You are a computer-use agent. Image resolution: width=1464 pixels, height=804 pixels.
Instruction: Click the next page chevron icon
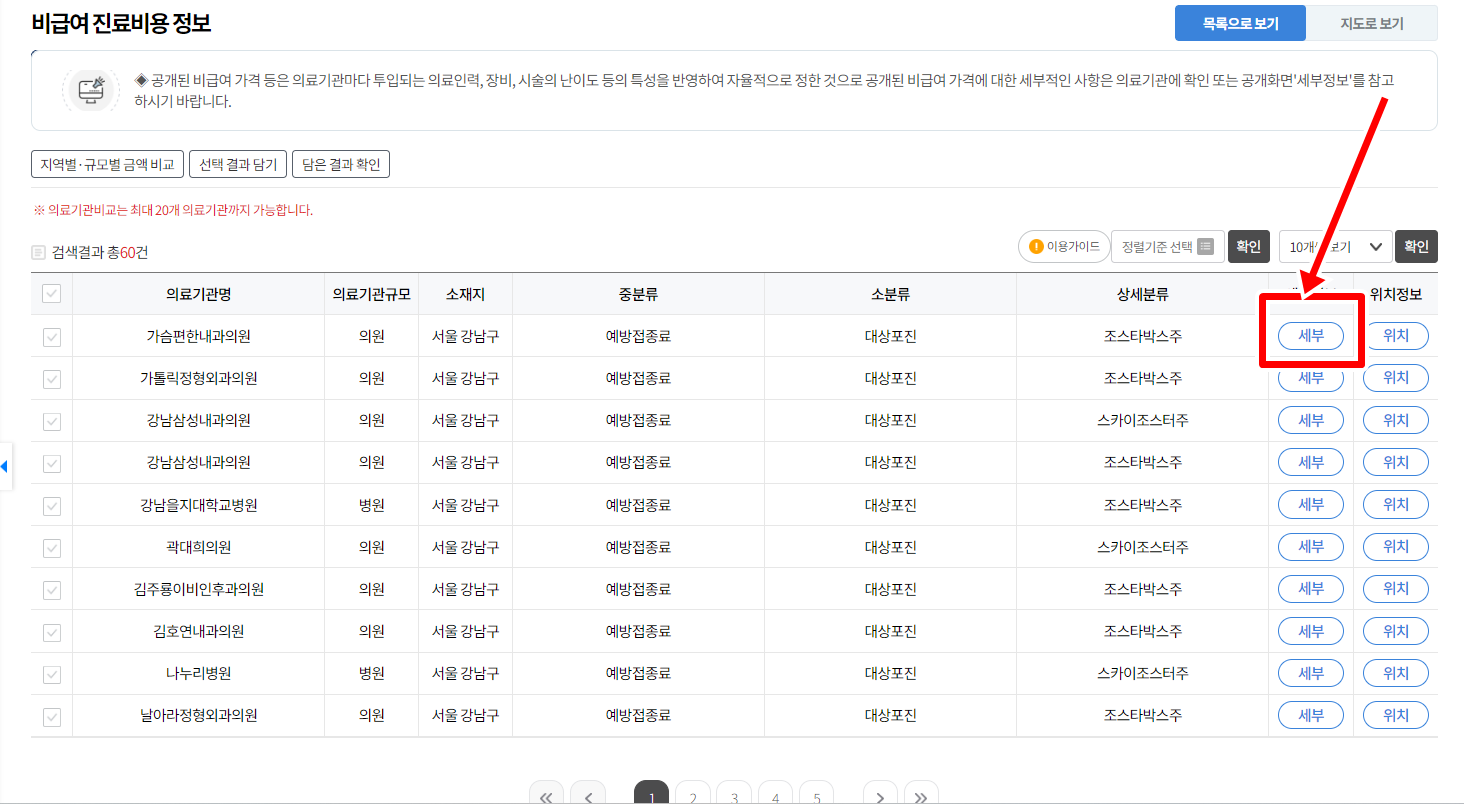[879, 795]
